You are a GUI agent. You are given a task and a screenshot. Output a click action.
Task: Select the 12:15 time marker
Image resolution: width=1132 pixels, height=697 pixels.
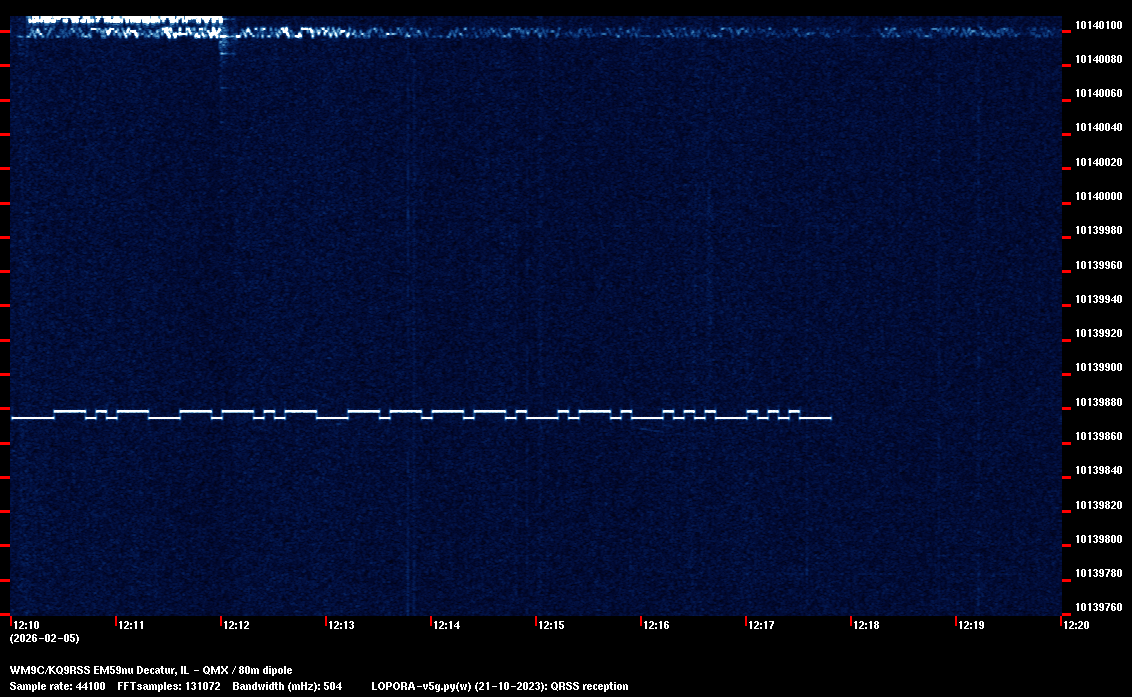pyautogui.click(x=551, y=626)
